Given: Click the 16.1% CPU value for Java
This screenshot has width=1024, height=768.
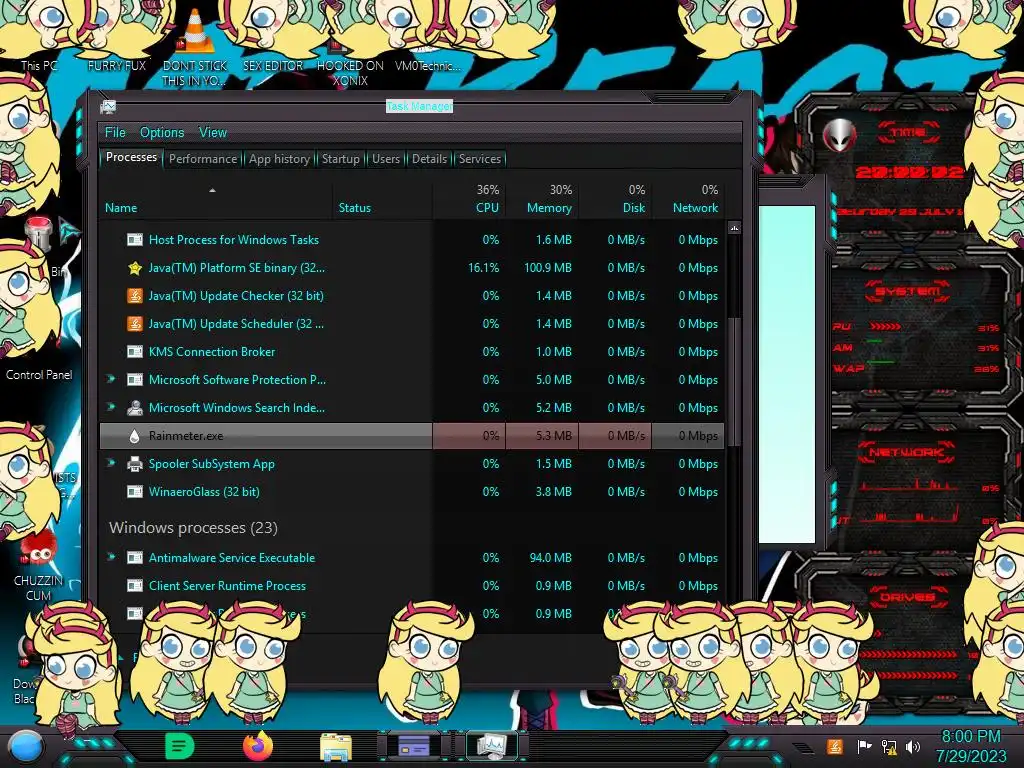Looking at the screenshot, I should tap(483, 268).
